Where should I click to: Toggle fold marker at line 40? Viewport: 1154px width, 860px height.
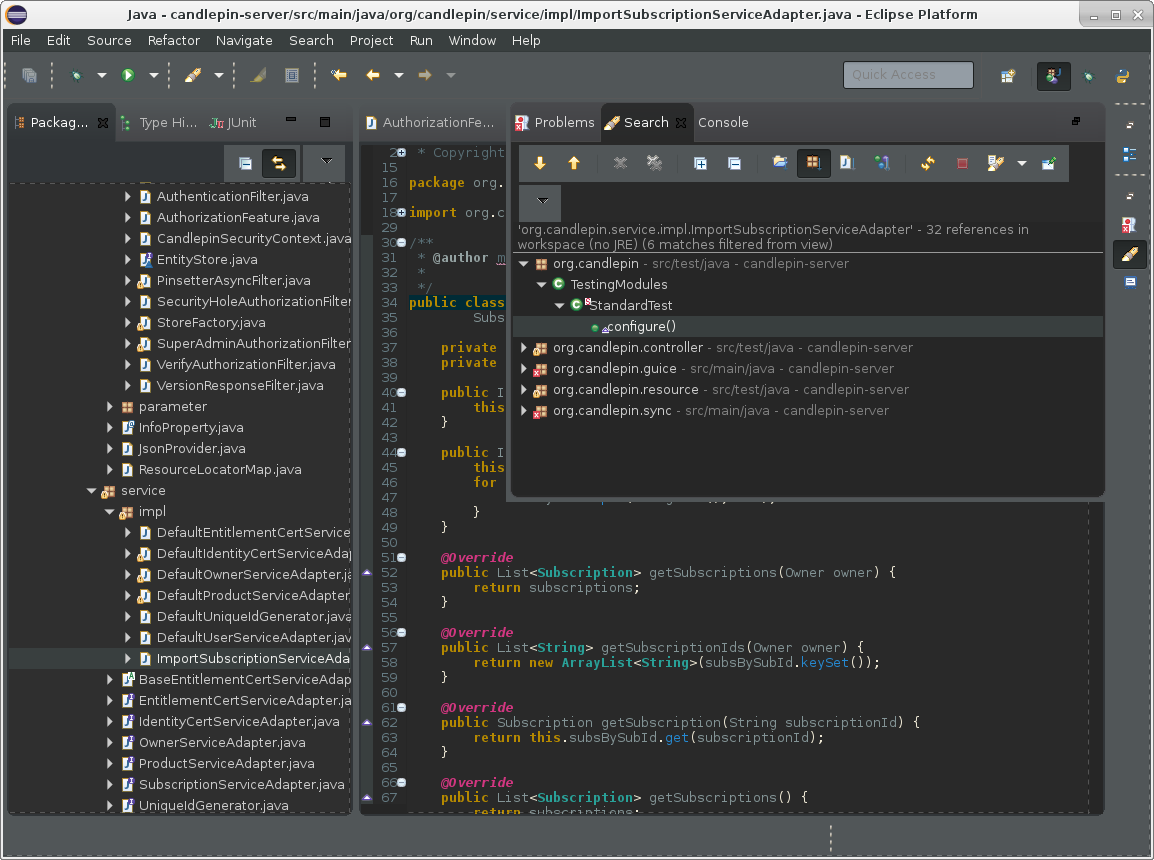(x=402, y=393)
